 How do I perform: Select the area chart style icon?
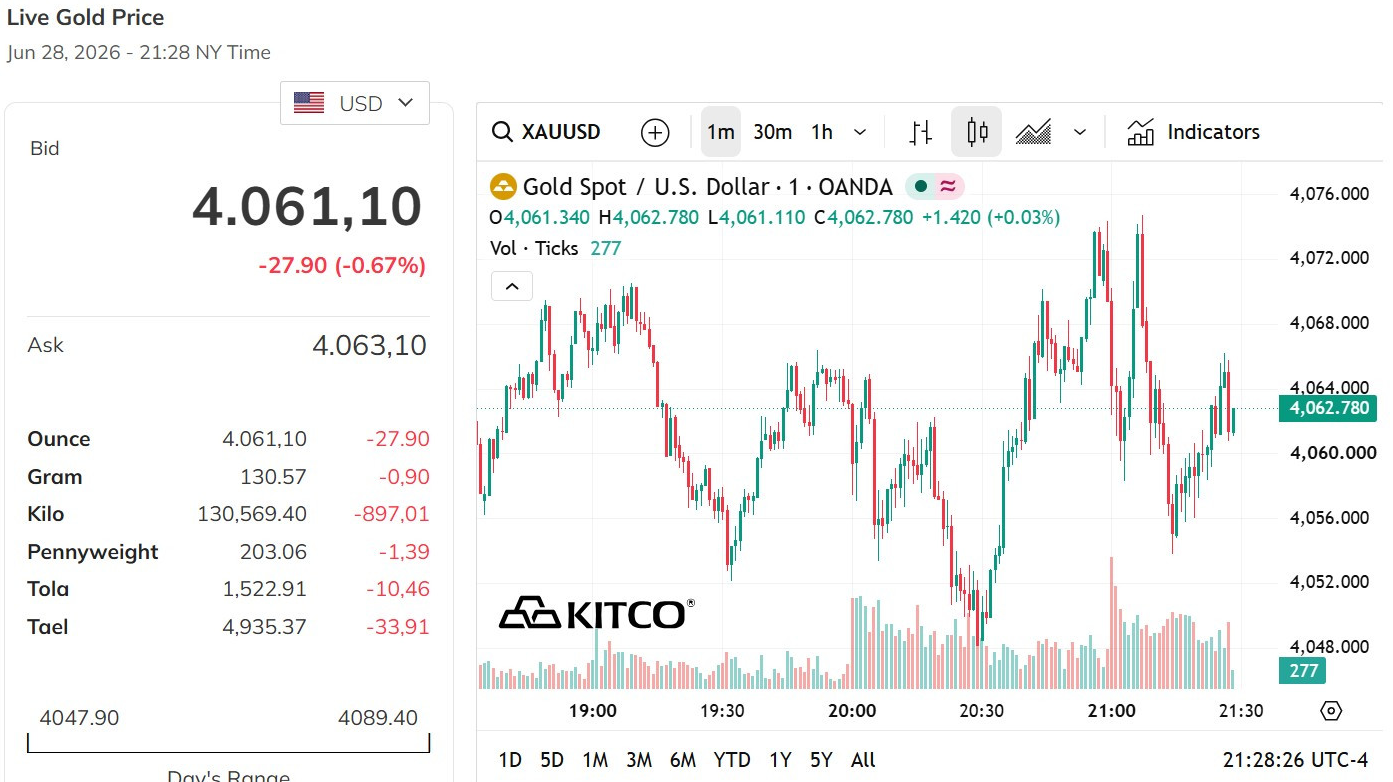click(x=1033, y=132)
